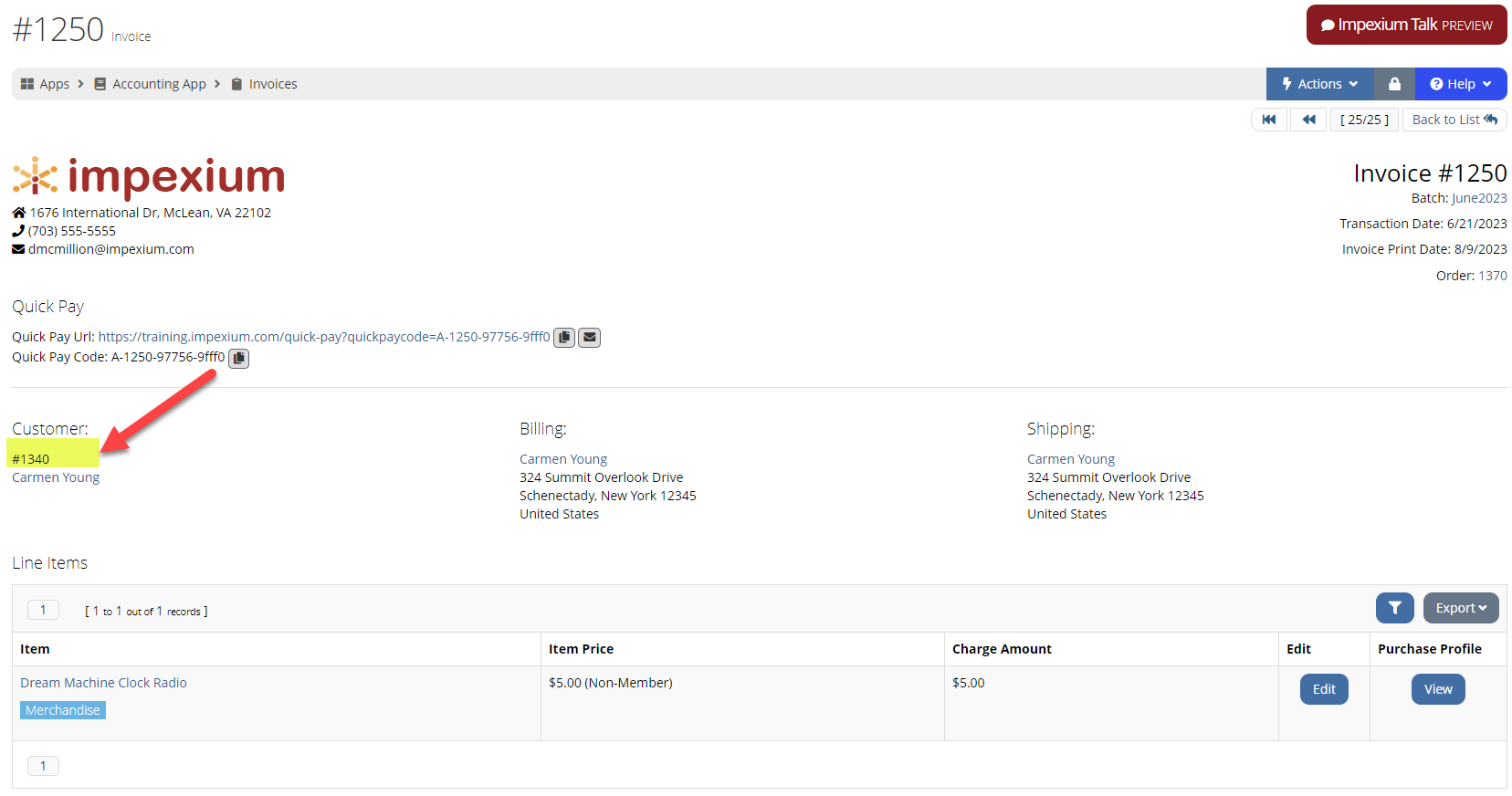
Task: Open the Quick Pay URL link
Action: pyautogui.click(x=324, y=337)
